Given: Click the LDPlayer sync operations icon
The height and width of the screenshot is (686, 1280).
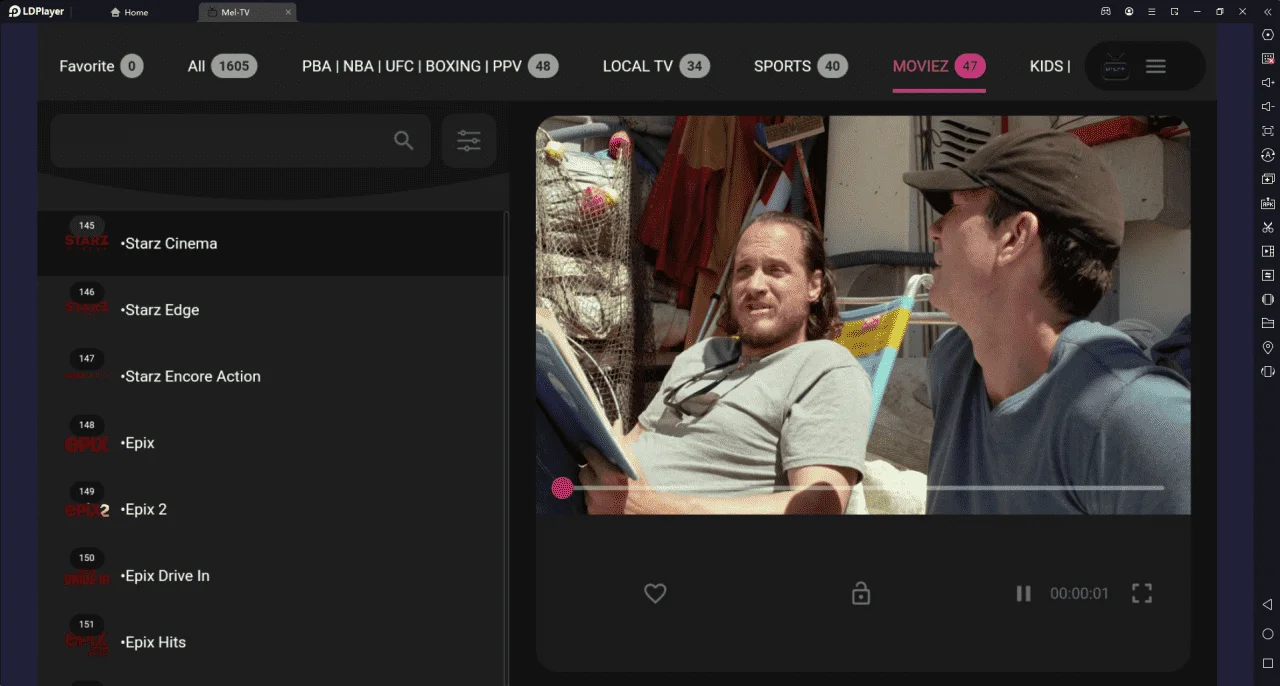Looking at the screenshot, I should point(1268,155).
